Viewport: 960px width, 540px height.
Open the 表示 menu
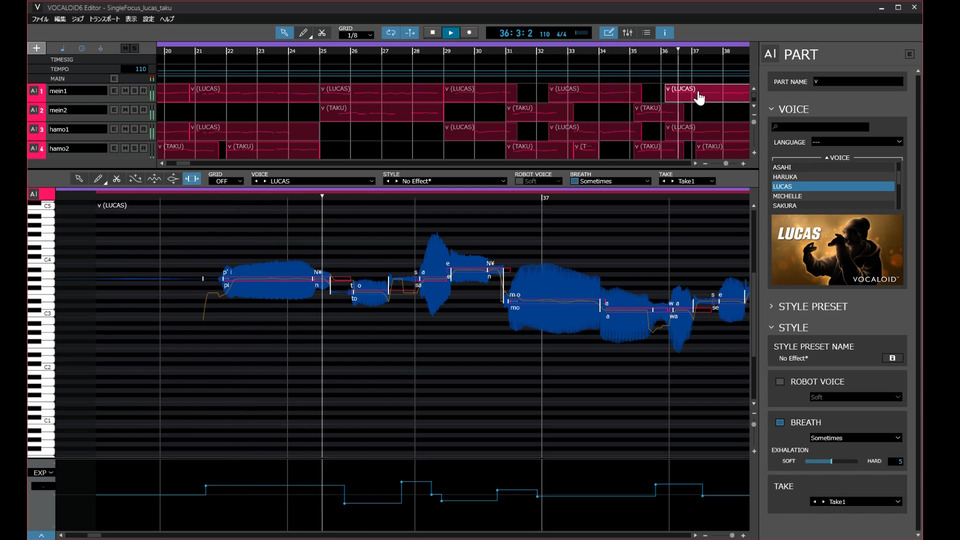(131, 19)
